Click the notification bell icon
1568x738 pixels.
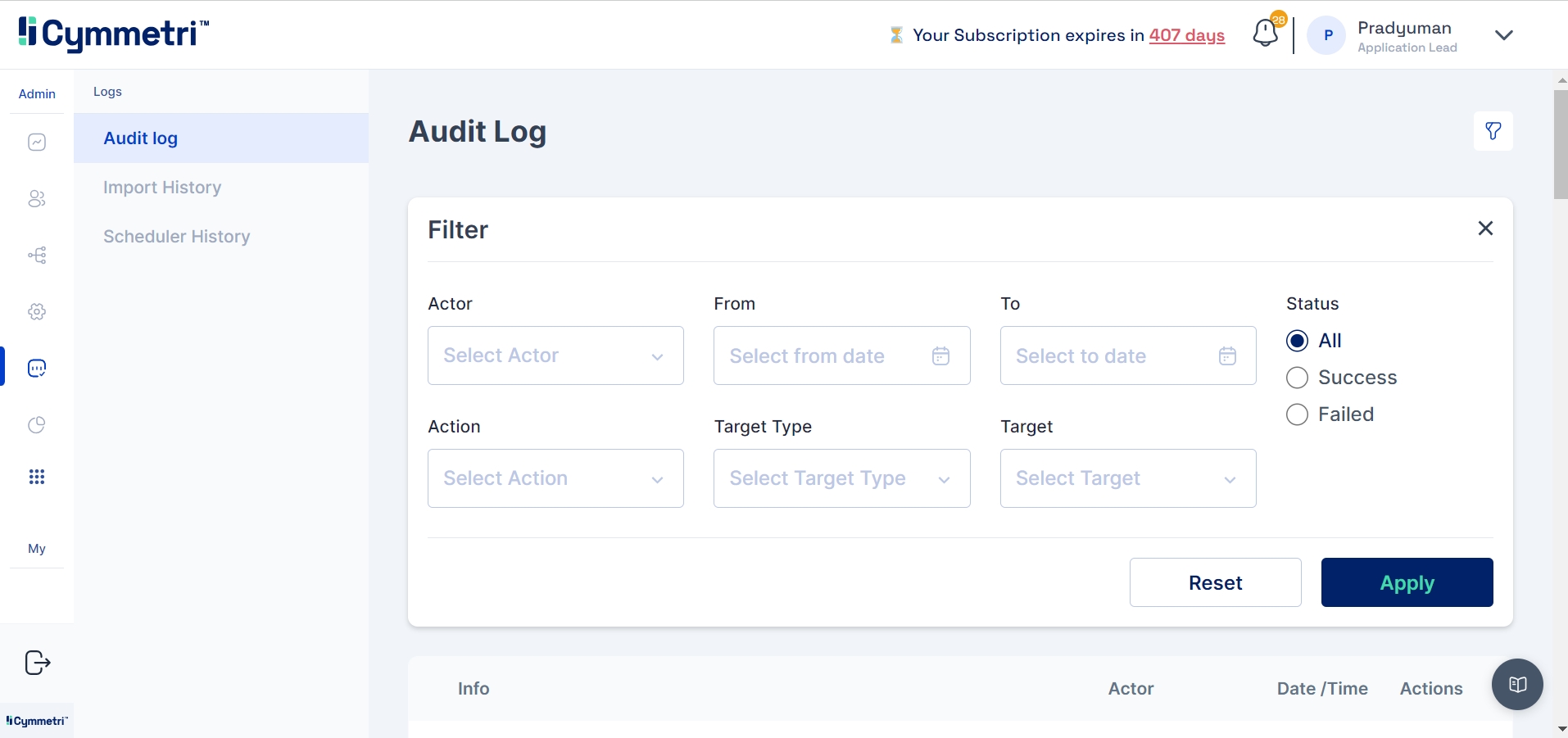pyautogui.click(x=1265, y=34)
